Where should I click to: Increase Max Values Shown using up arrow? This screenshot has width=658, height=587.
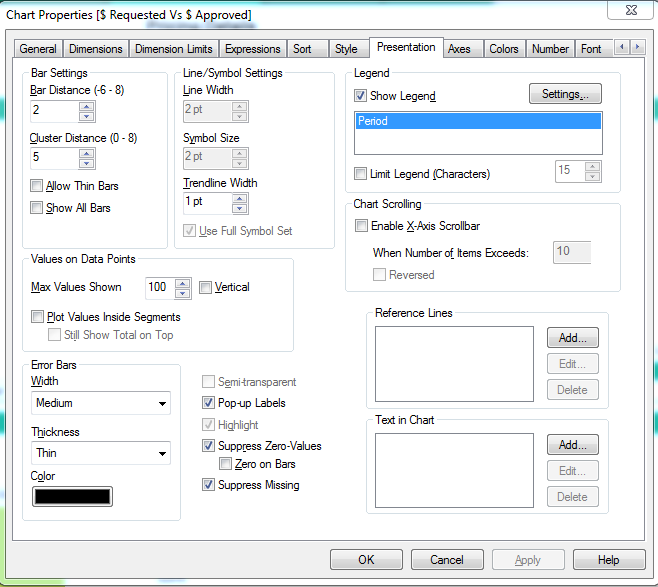pyautogui.click(x=183, y=284)
